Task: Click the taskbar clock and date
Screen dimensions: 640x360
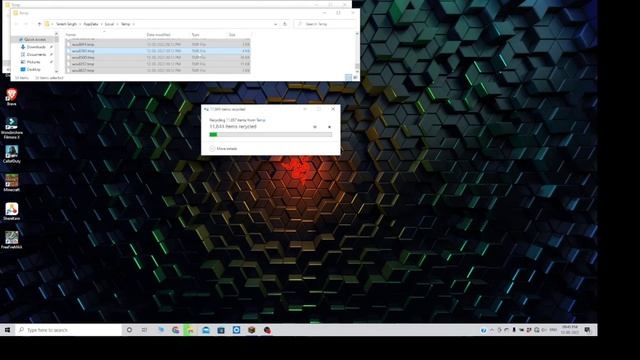Action: pyautogui.click(x=570, y=330)
